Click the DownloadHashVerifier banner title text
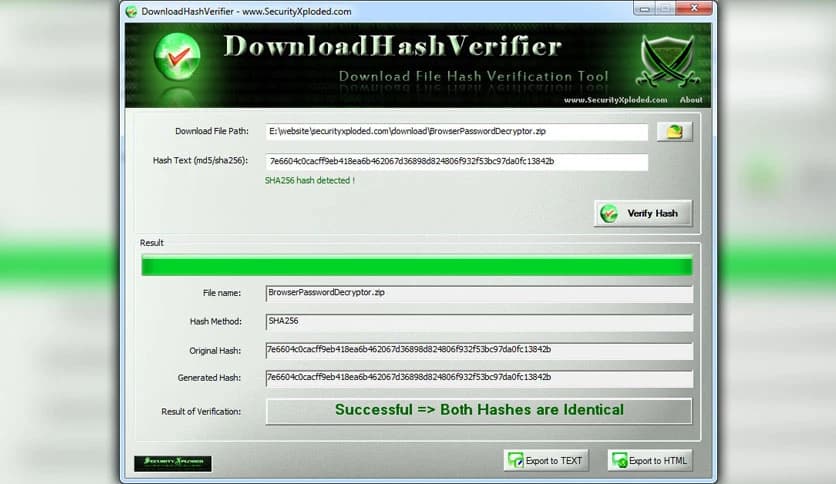Image resolution: width=836 pixels, height=484 pixels. click(x=392, y=46)
